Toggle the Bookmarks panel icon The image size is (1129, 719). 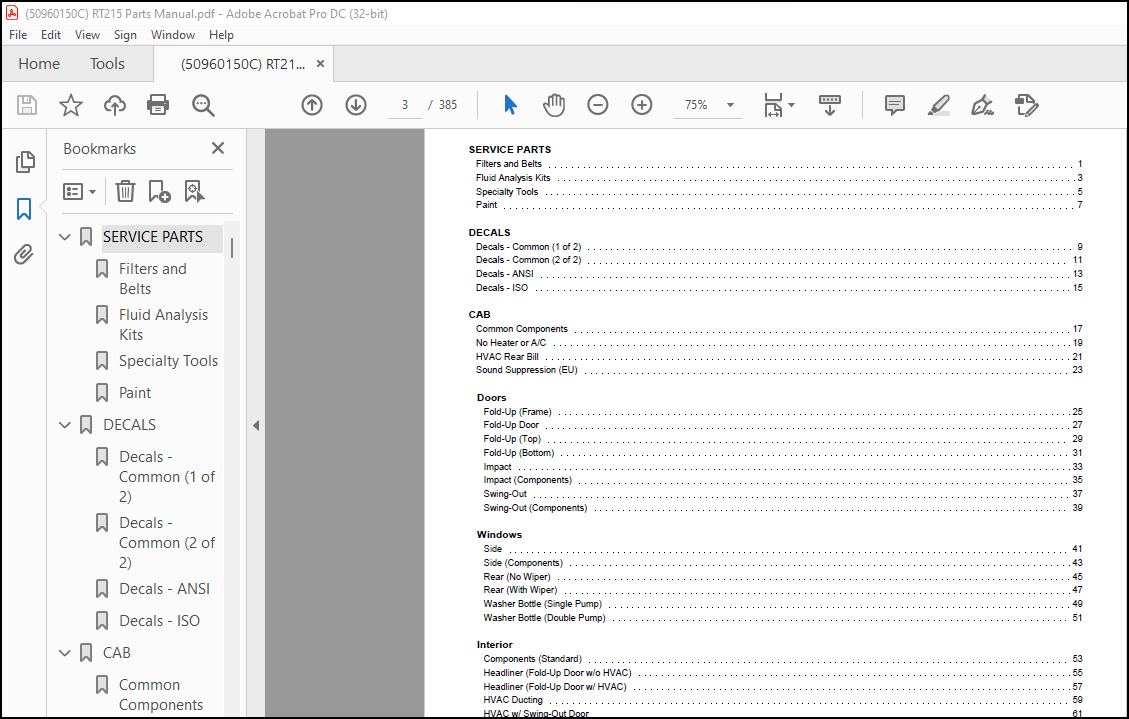[x=24, y=209]
